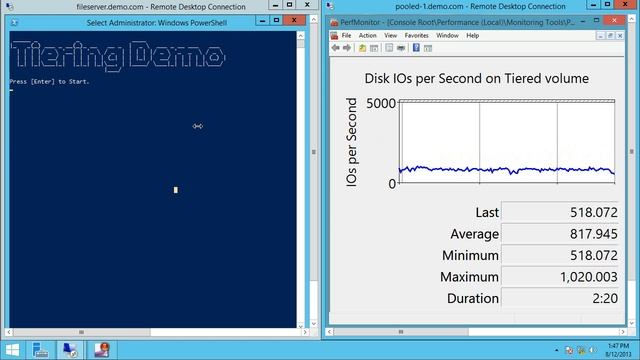Click the MMC document icon beside File
The height and width of the screenshot is (360, 640).
(334, 36)
